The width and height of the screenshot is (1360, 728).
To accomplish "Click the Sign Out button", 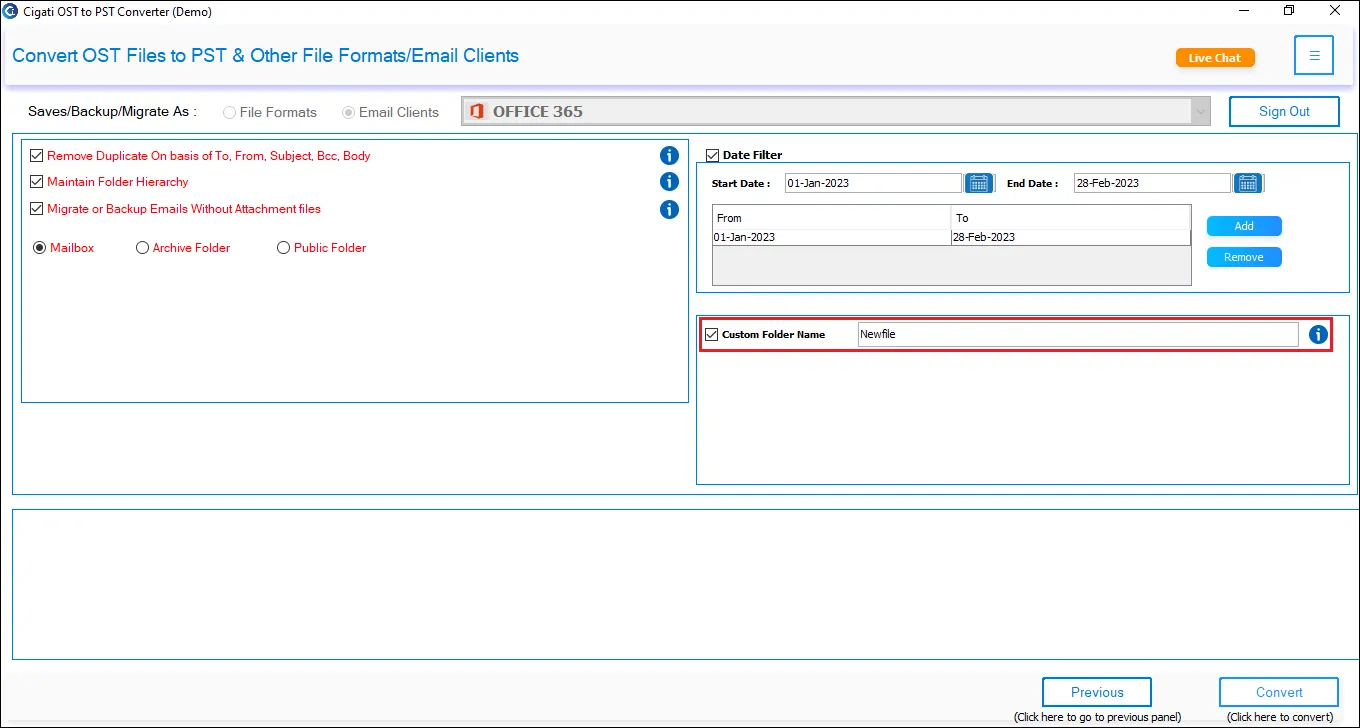I will (x=1284, y=111).
